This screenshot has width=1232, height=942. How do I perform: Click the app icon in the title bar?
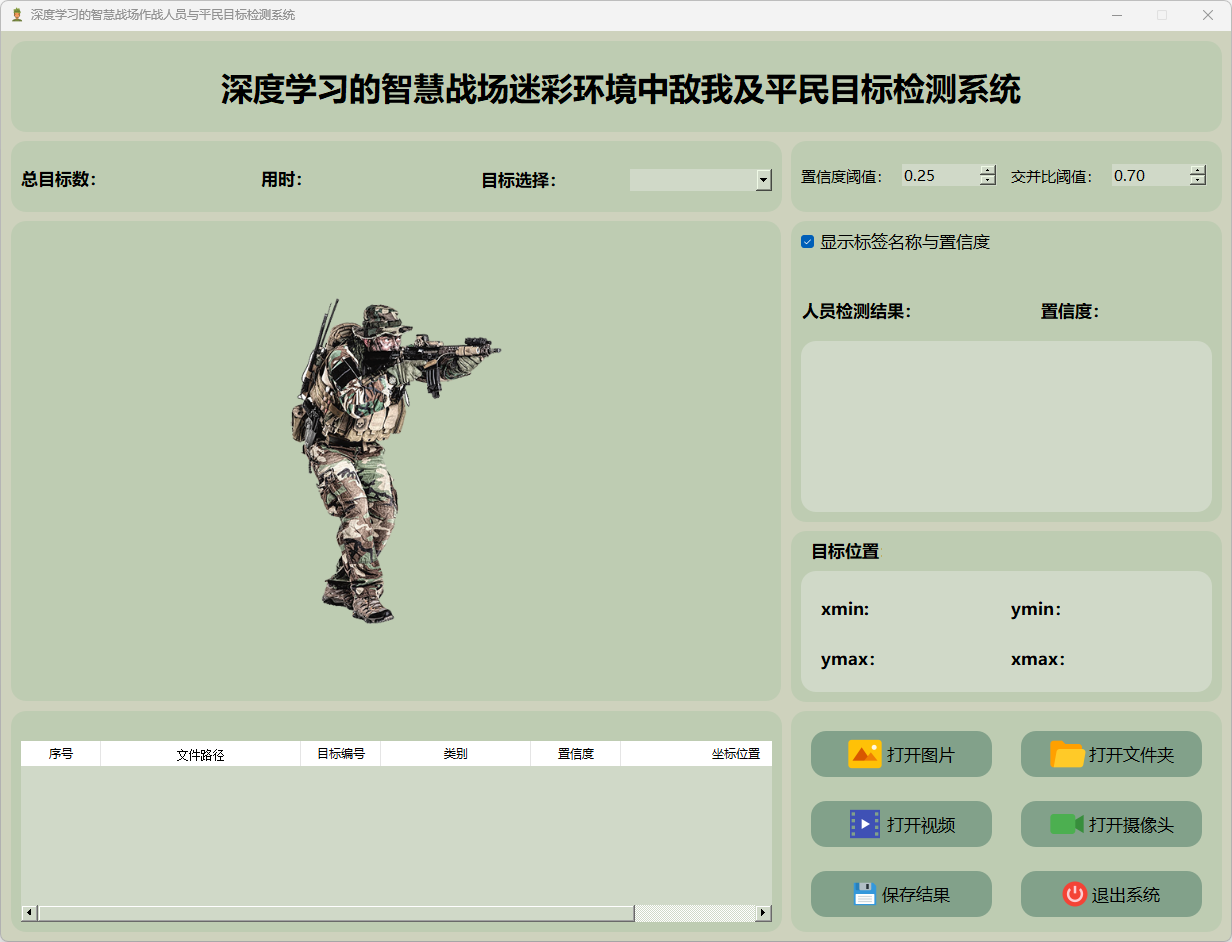(16, 15)
